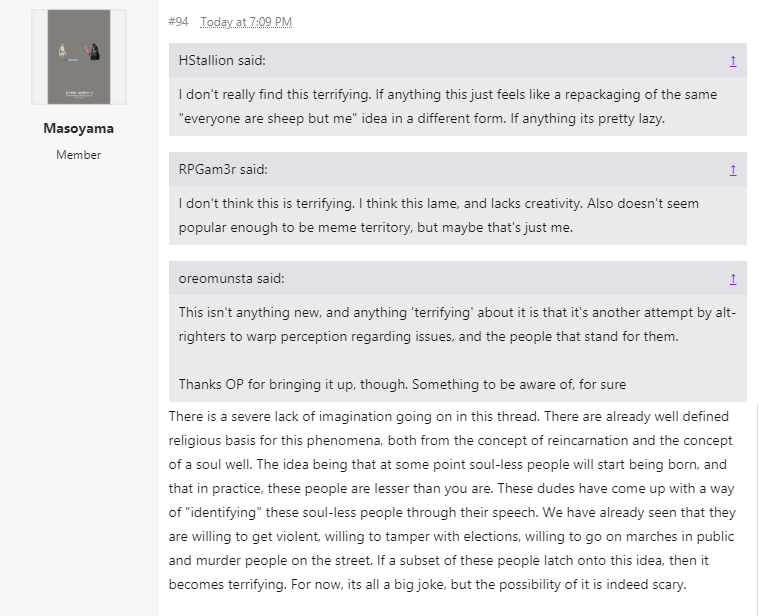The image size is (770, 616).
Task: Click the sentence ending 'indeed scary.'
Action: pyautogui.click(x=488, y=584)
